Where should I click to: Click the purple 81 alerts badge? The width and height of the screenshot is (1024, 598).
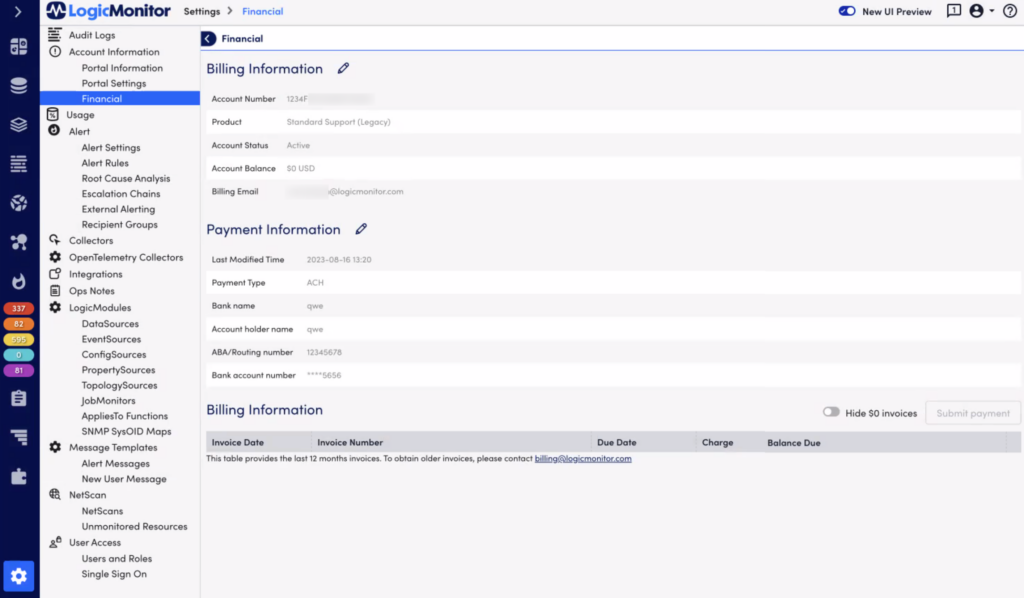point(18,370)
